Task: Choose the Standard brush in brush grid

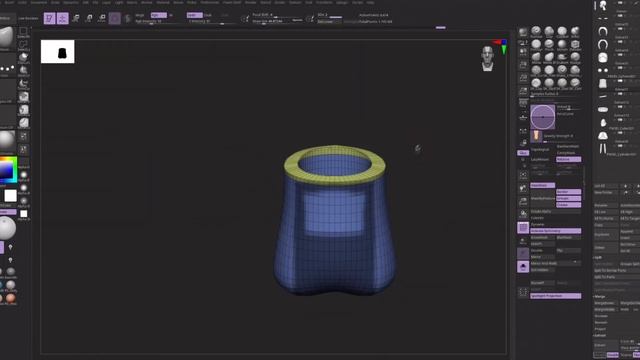Action: click(536, 31)
